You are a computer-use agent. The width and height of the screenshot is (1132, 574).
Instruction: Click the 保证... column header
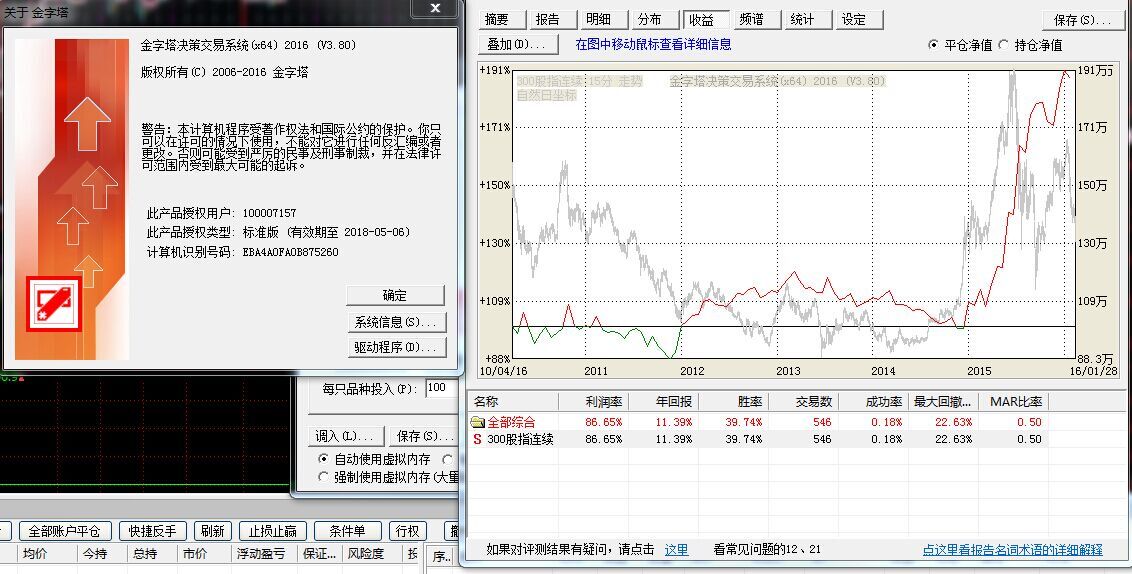tap(319, 554)
